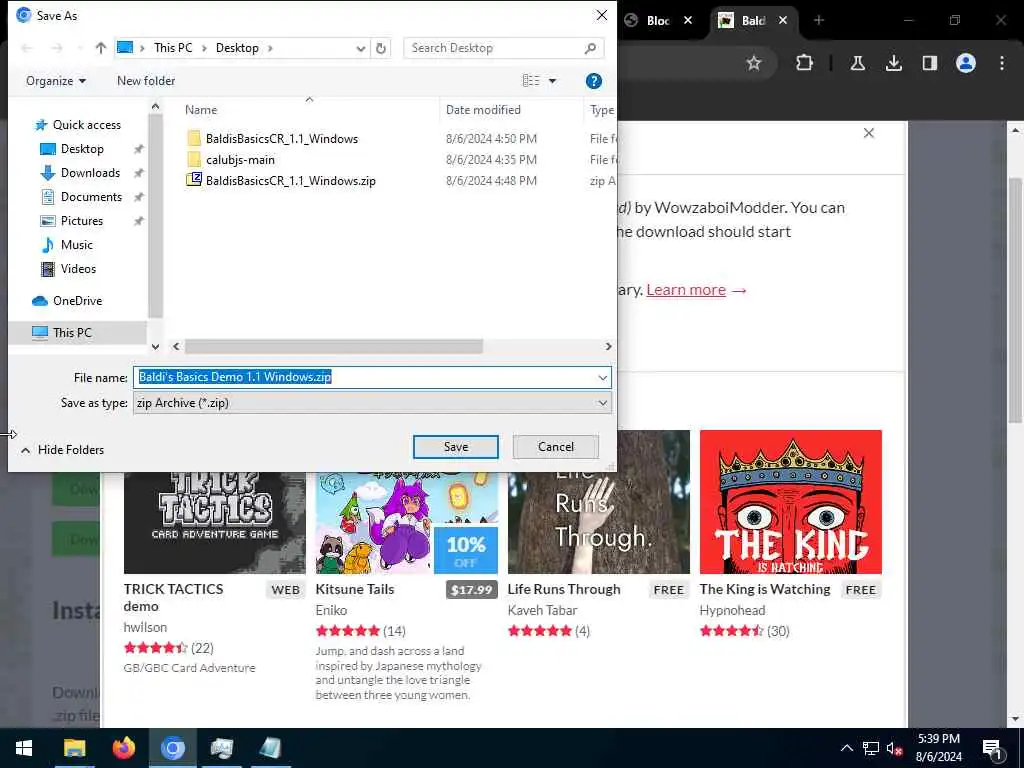Expand the chevron after This PC breadcrumb
Image resolution: width=1024 pixels, height=768 pixels.
click(x=204, y=48)
